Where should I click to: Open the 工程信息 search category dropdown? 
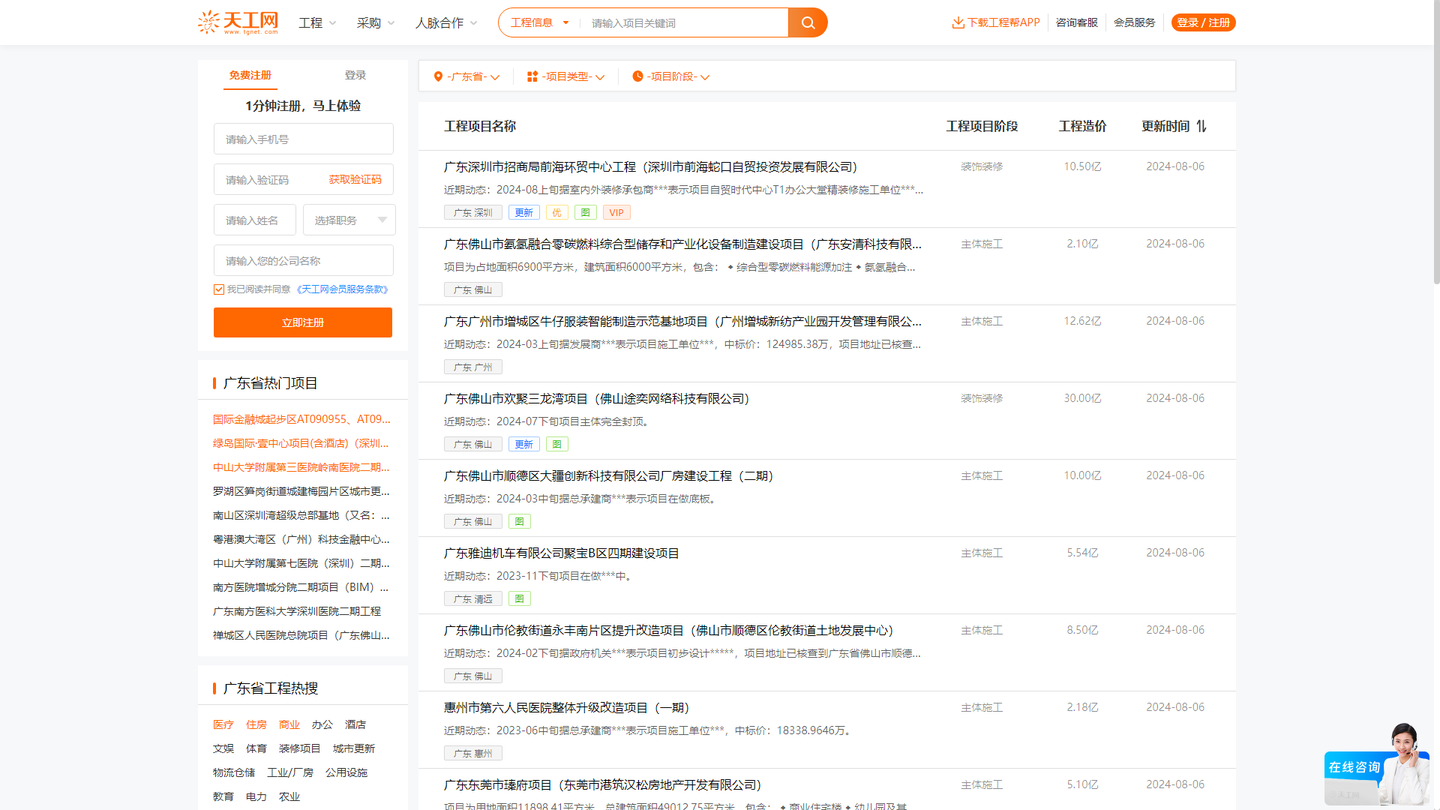540,23
